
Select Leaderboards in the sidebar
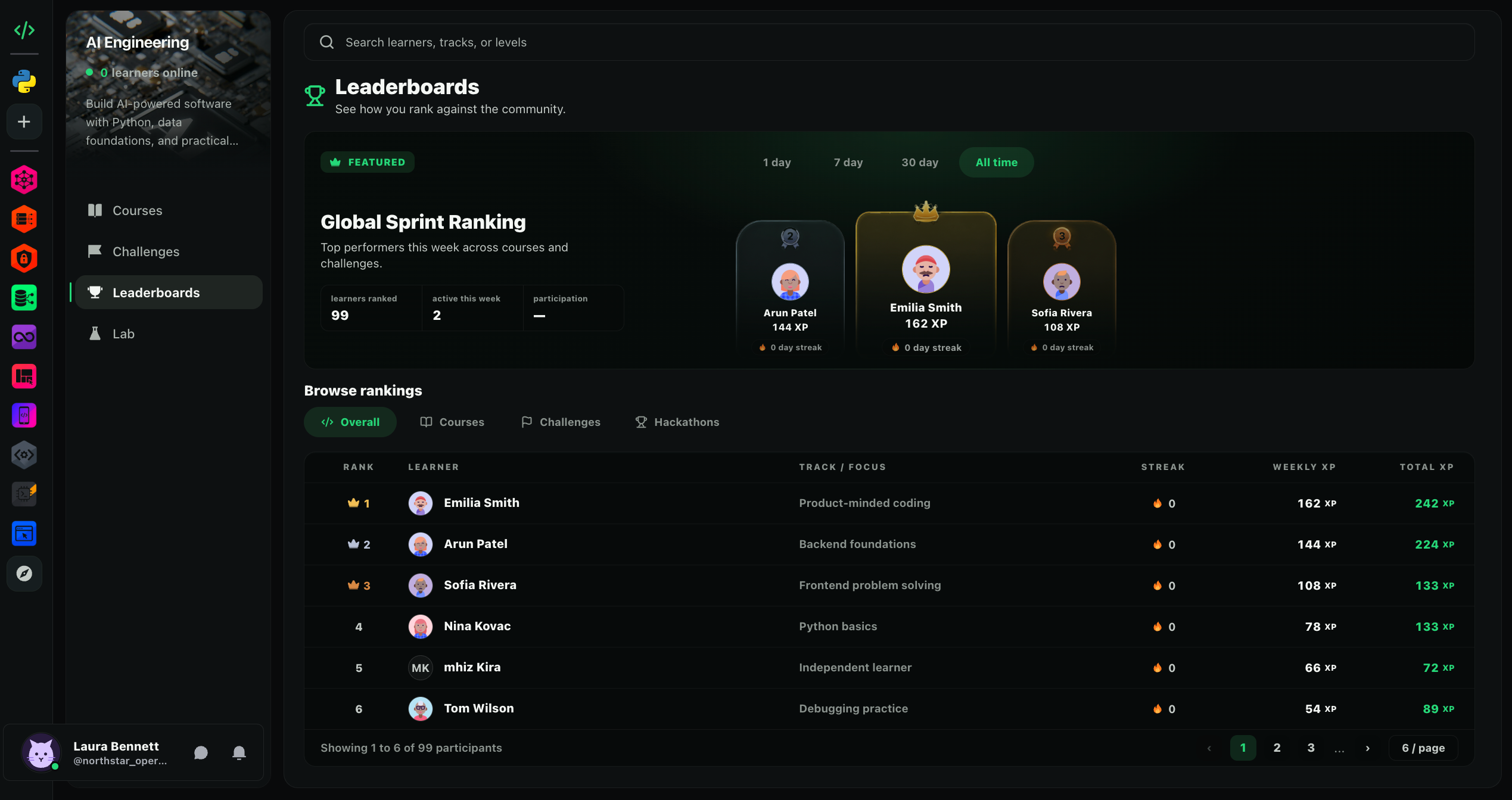[169, 292]
